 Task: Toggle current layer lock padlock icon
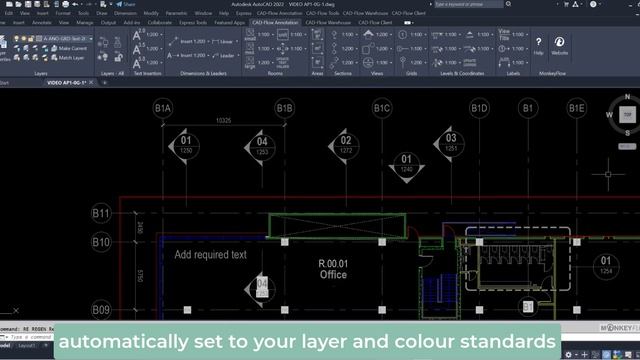tap(31, 38)
